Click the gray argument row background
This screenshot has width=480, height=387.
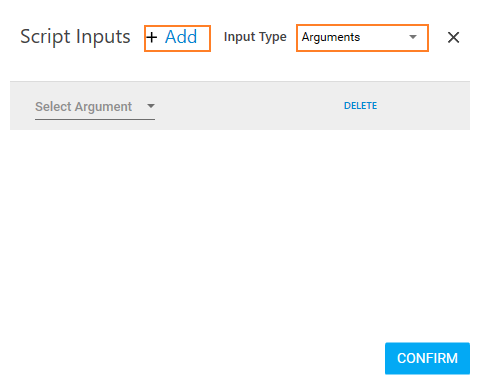tap(240, 106)
